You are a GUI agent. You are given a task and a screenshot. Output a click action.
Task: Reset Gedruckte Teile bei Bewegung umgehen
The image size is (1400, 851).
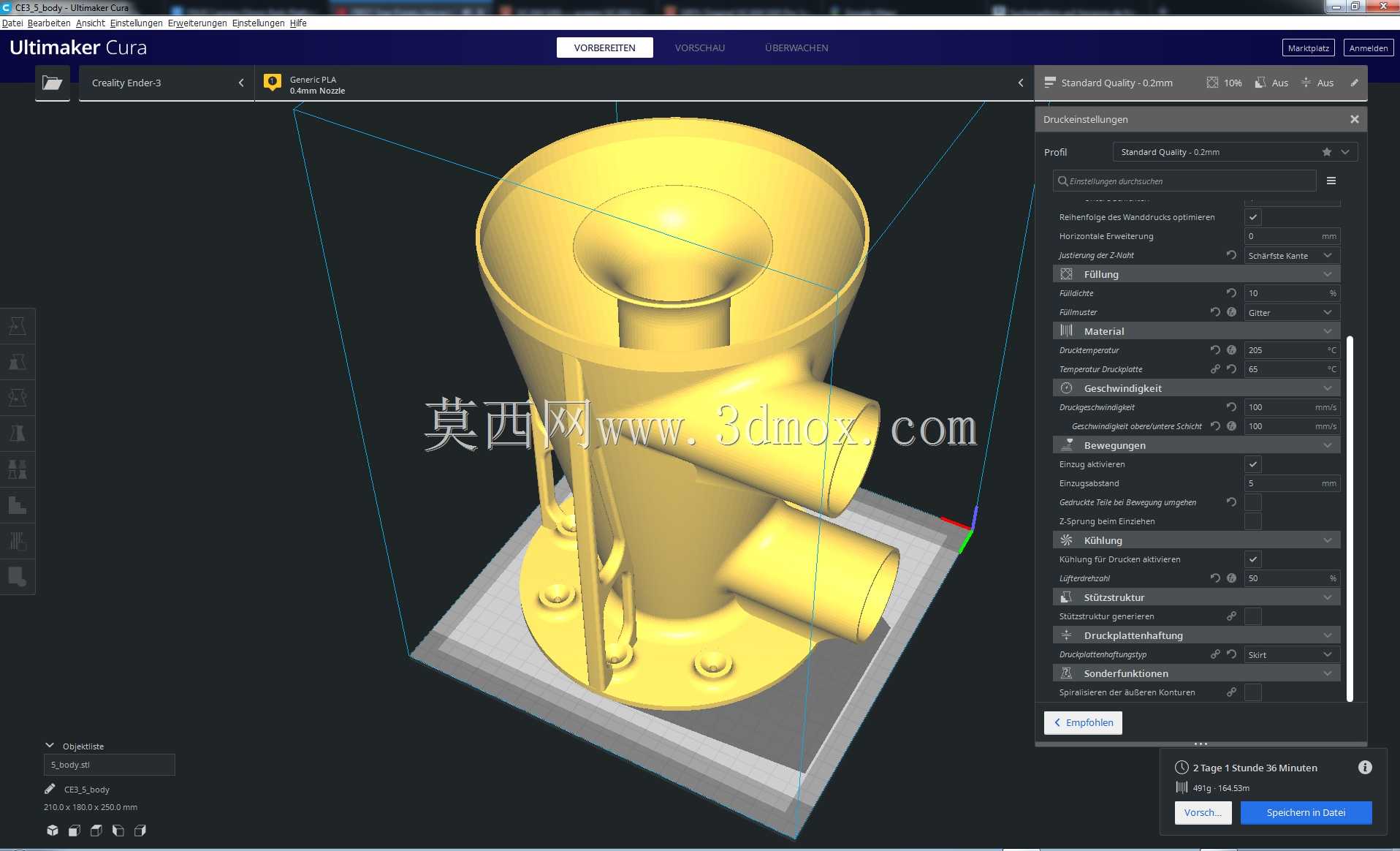1231,502
